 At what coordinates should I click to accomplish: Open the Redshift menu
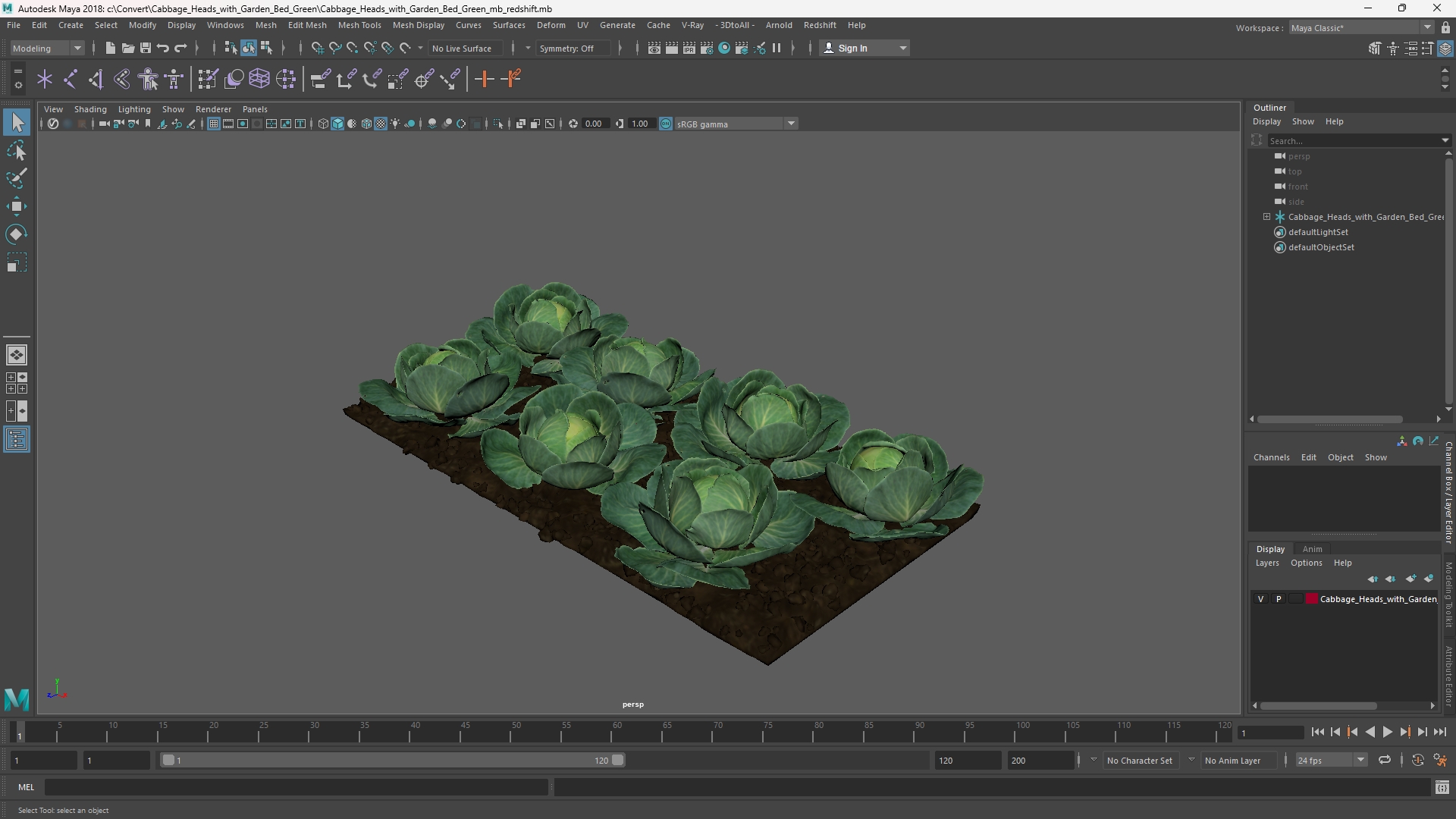(x=820, y=25)
